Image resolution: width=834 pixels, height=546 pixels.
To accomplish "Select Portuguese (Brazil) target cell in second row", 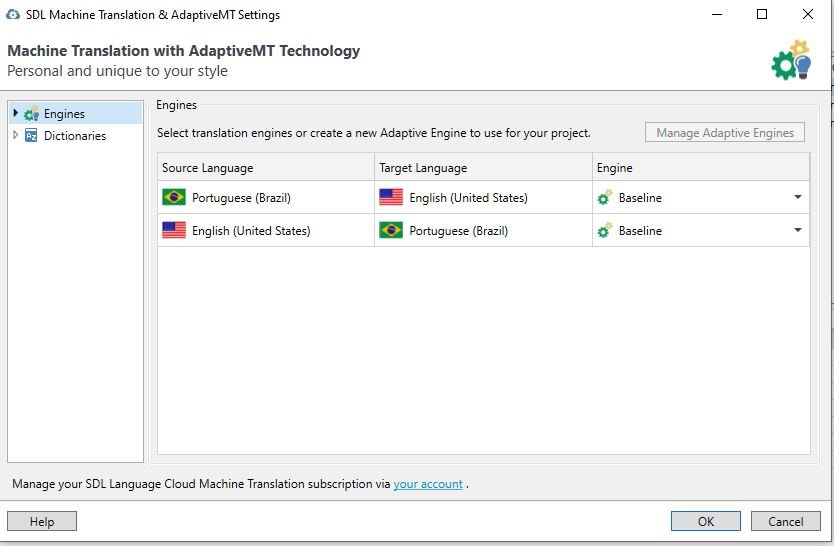I will pos(483,230).
